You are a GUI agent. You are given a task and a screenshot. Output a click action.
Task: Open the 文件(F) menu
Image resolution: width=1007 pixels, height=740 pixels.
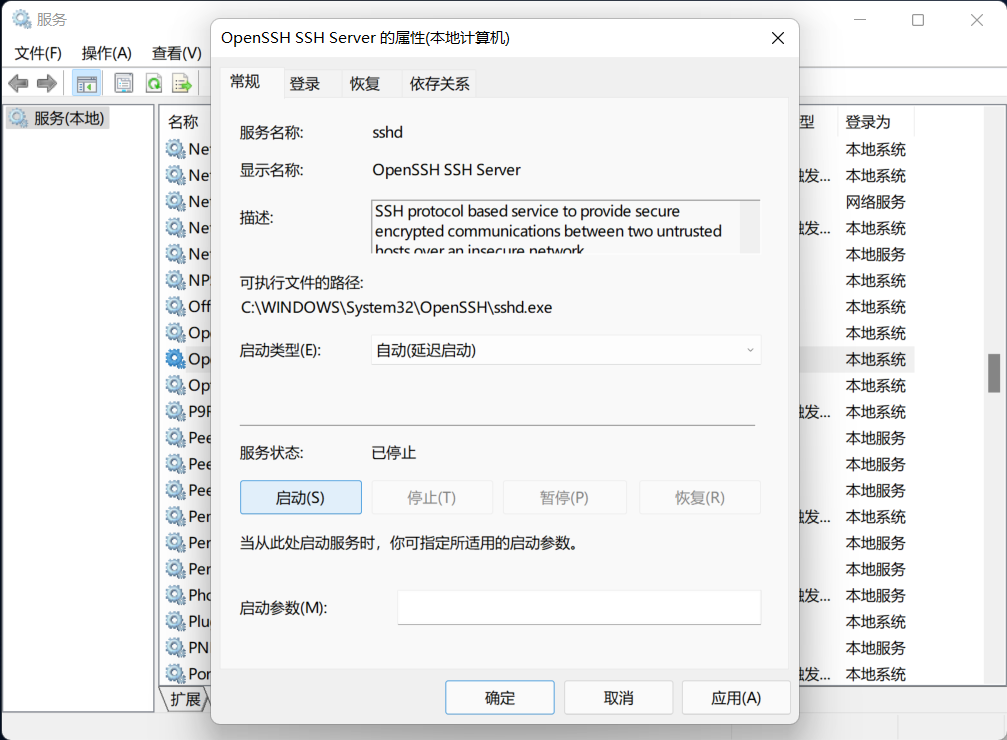(38, 53)
